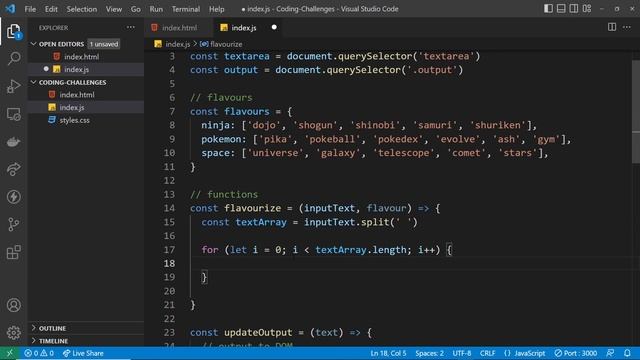Open the Run menu
The image size is (640, 360).
[x=156, y=9]
